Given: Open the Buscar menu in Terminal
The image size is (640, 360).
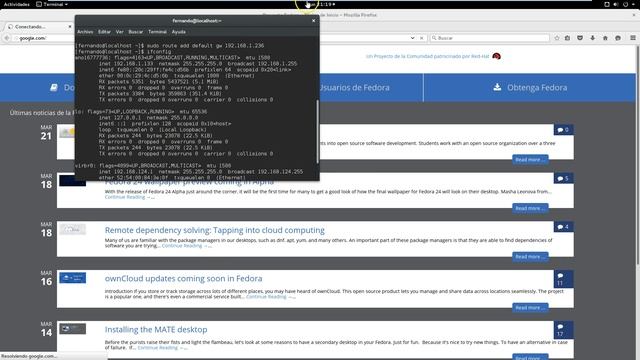Looking at the screenshot, I should (136, 31).
